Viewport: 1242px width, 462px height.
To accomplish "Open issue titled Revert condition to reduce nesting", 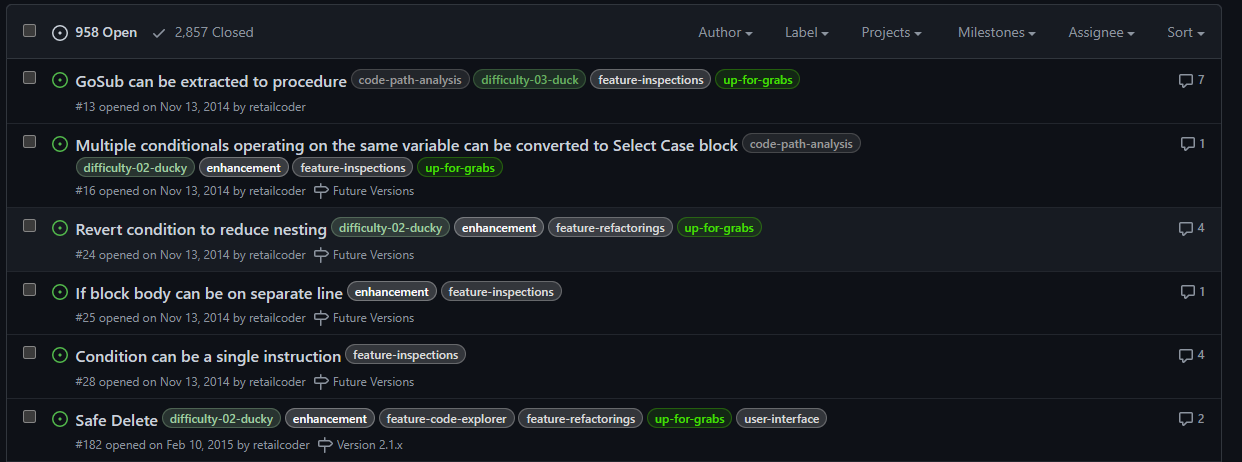I will click(x=201, y=229).
